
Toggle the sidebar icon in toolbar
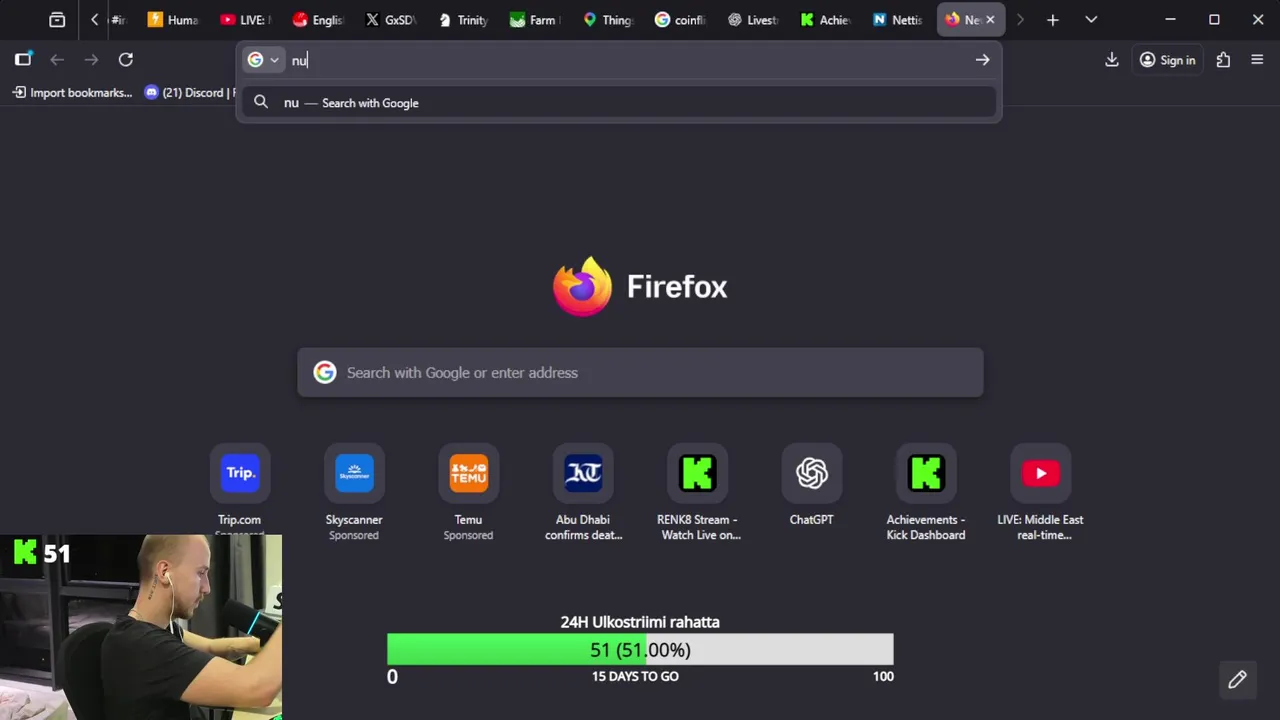(23, 59)
